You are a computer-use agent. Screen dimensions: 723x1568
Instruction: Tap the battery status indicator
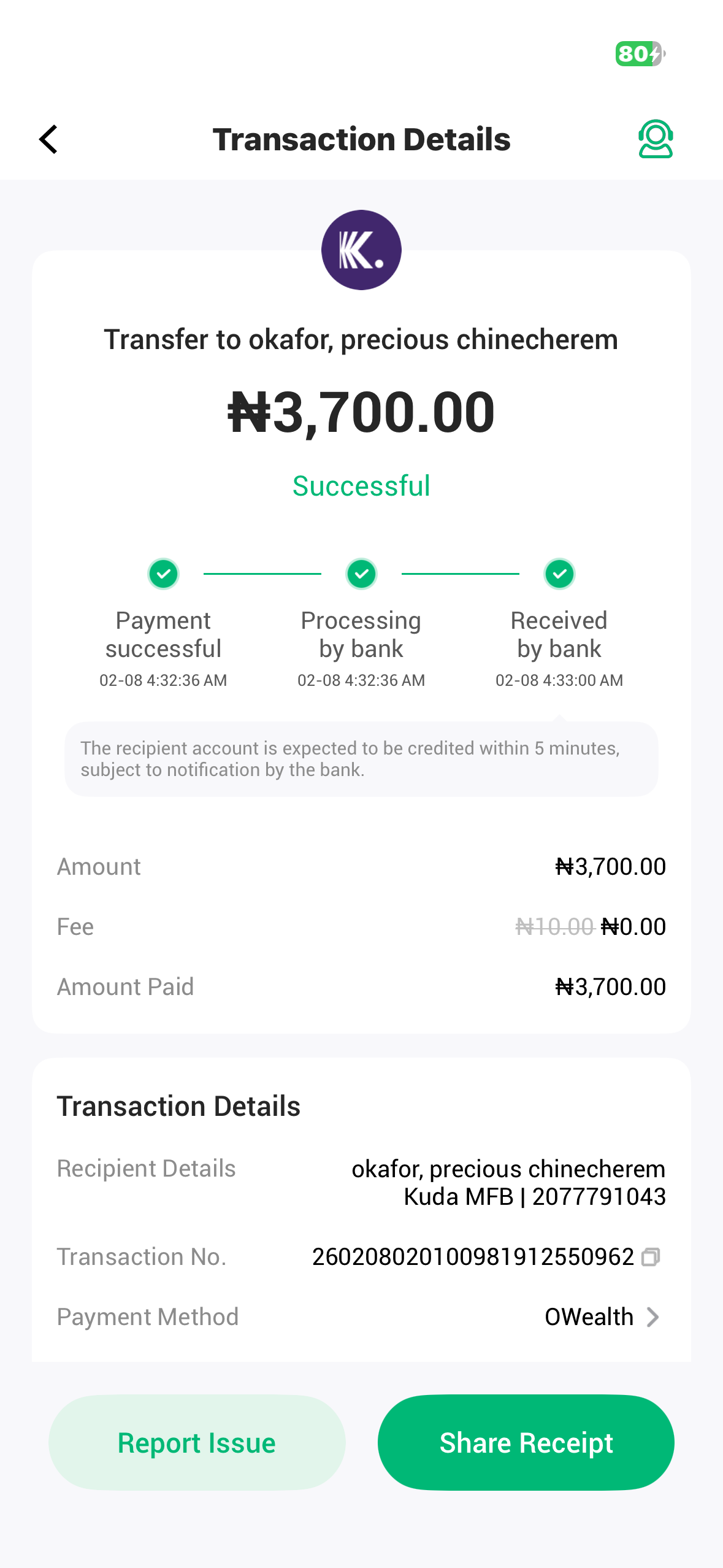pyautogui.click(x=640, y=54)
